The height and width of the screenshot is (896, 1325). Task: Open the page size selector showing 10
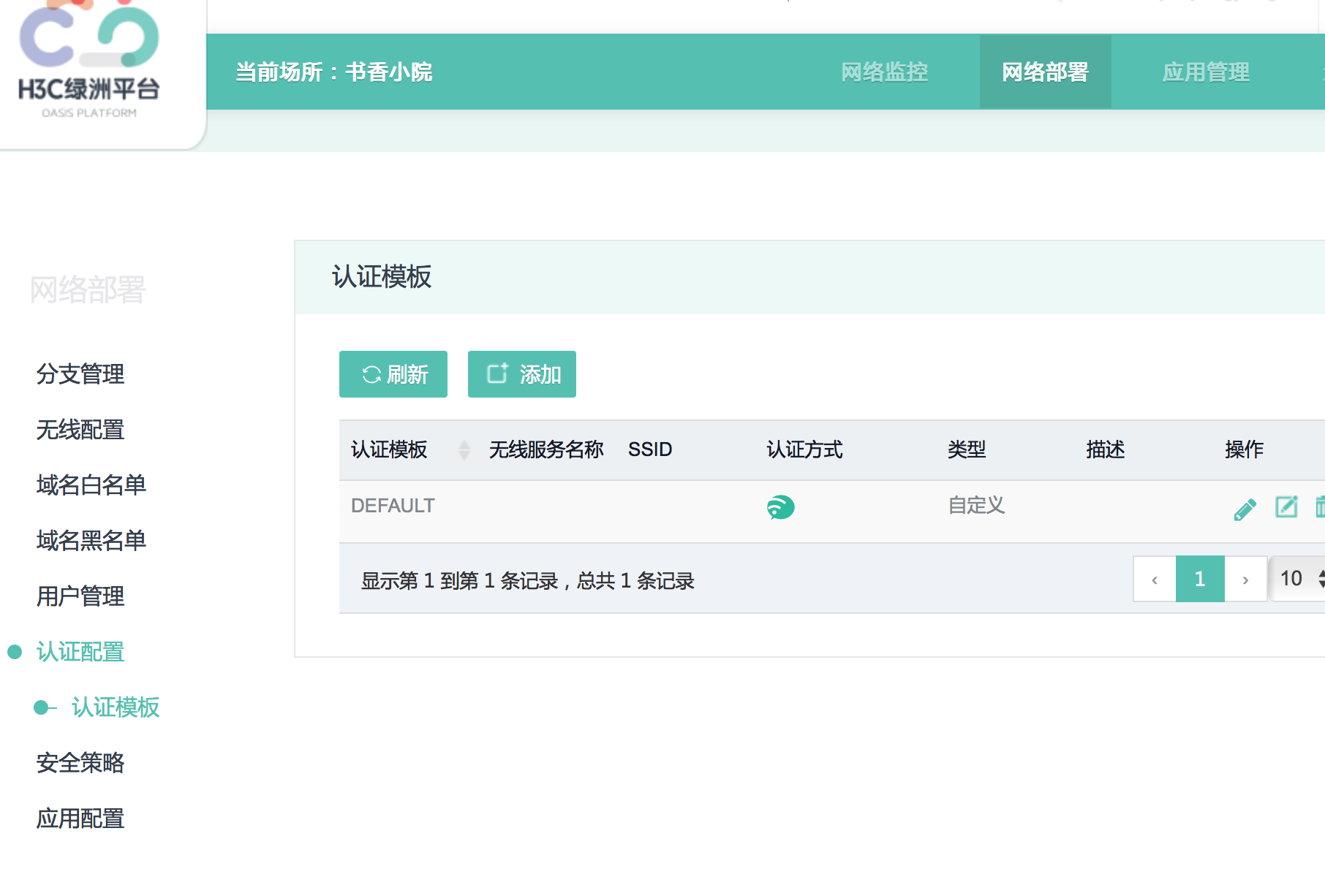coord(1299,579)
